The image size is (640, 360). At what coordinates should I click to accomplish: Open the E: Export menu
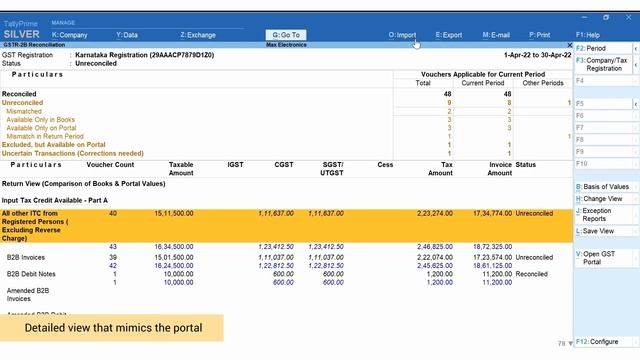(449, 35)
